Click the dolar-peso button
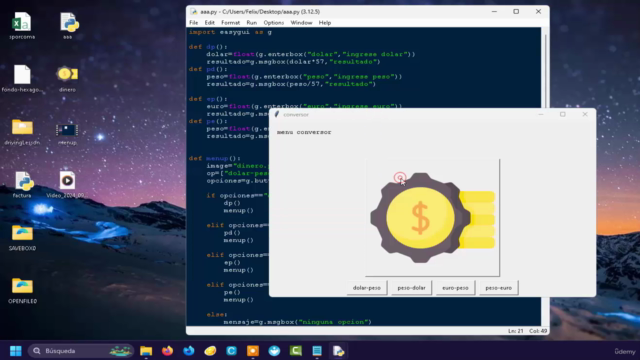Screen dimensions: 640x360 pos(367,288)
